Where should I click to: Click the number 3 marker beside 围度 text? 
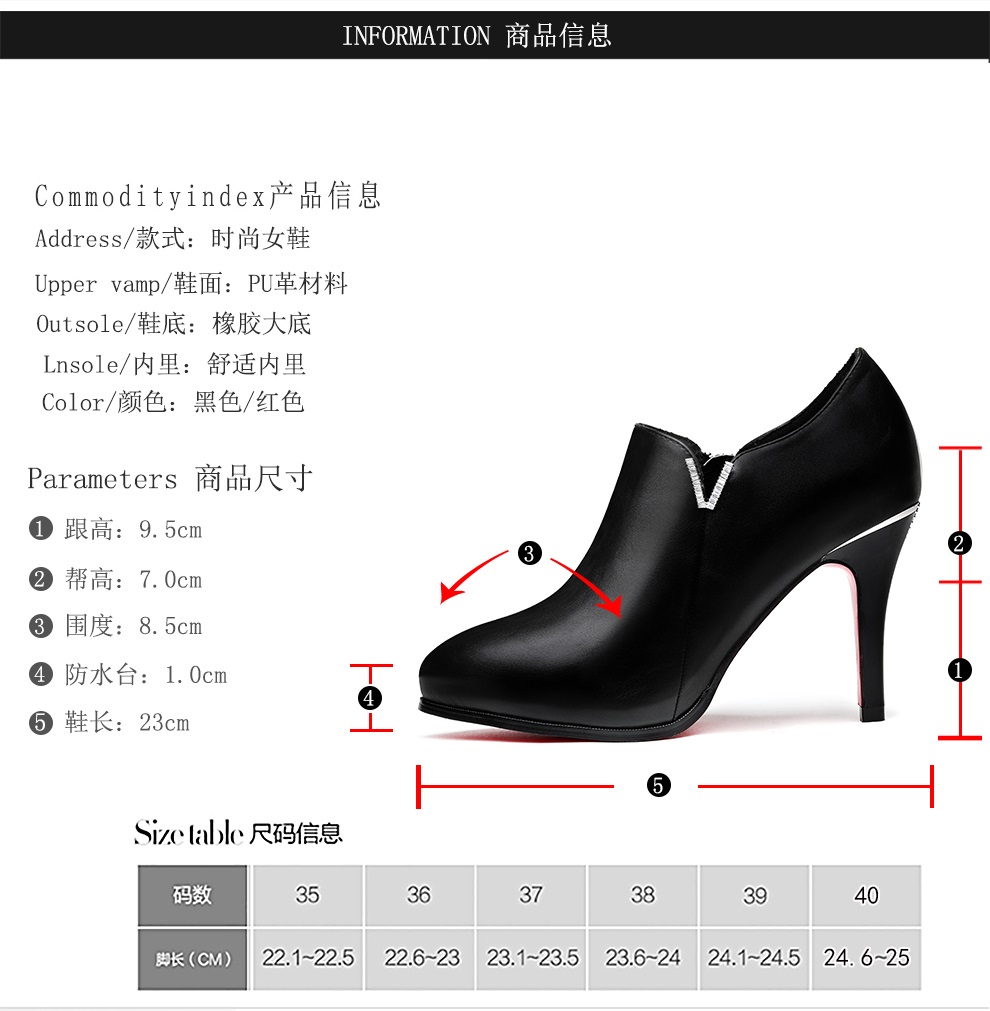pos(40,625)
